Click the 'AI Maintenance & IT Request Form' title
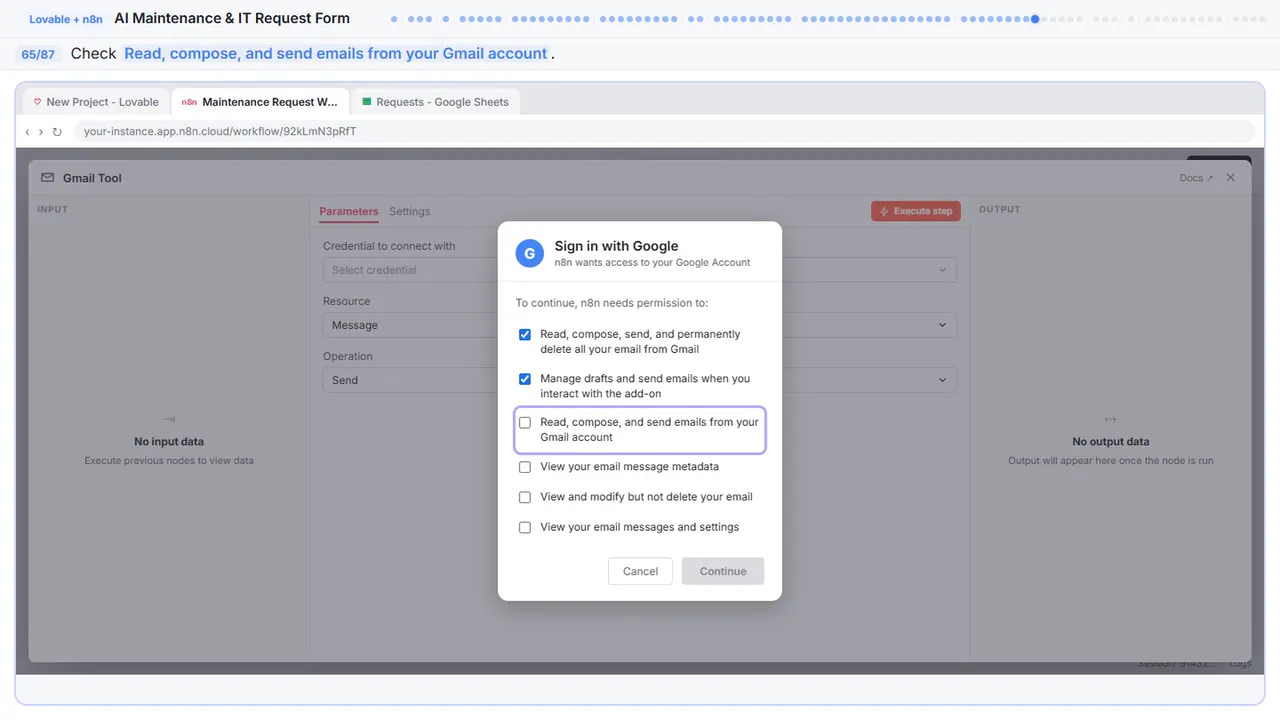1280x720 pixels. point(232,18)
